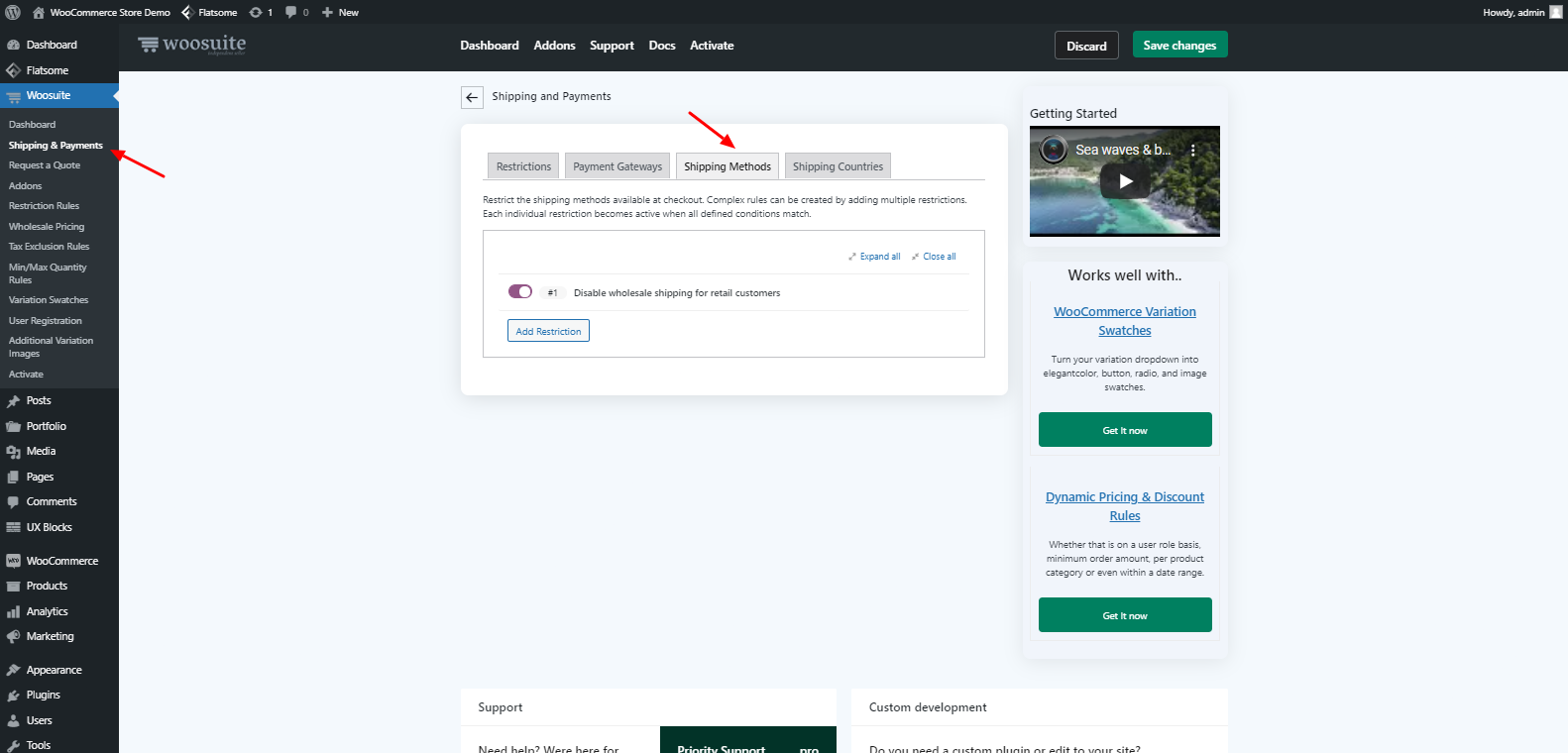Play the Sea waves video
This screenshot has height=753, width=1568.
(x=1125, y=181)
